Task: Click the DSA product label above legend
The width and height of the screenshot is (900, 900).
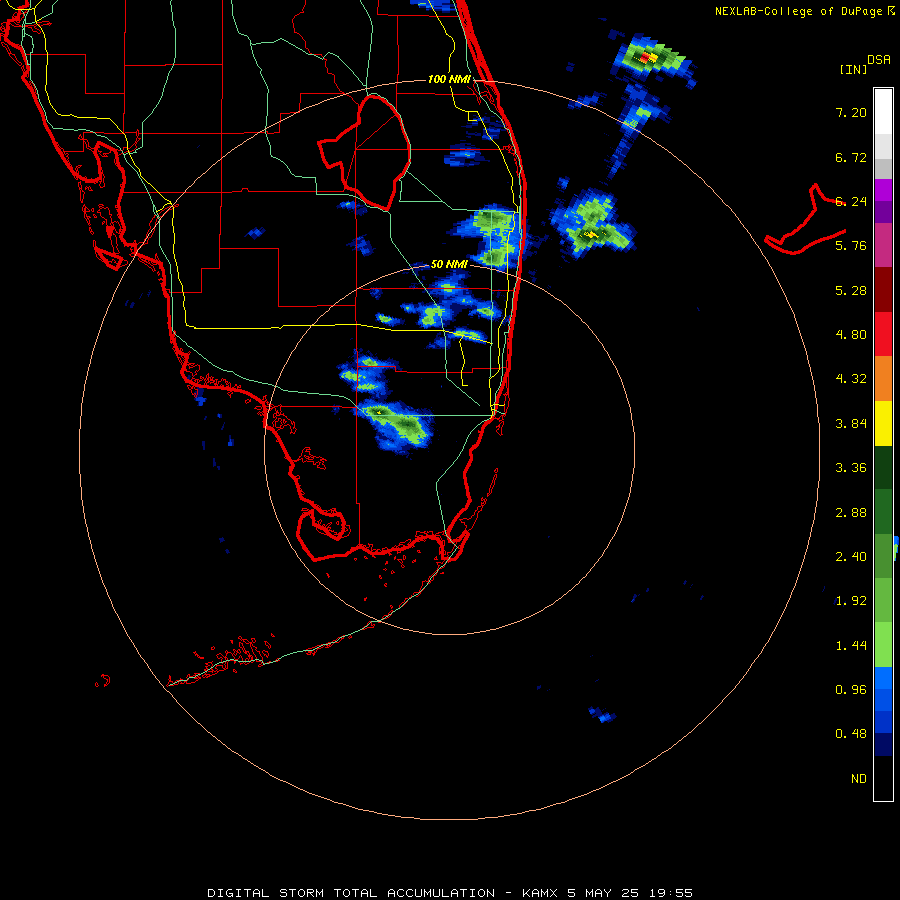Action: click(879, 60)
